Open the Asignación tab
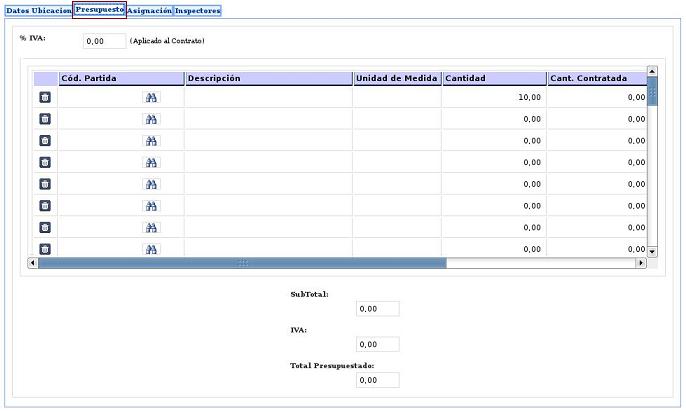This screenshot has width=686, height=412. [149, 10]
